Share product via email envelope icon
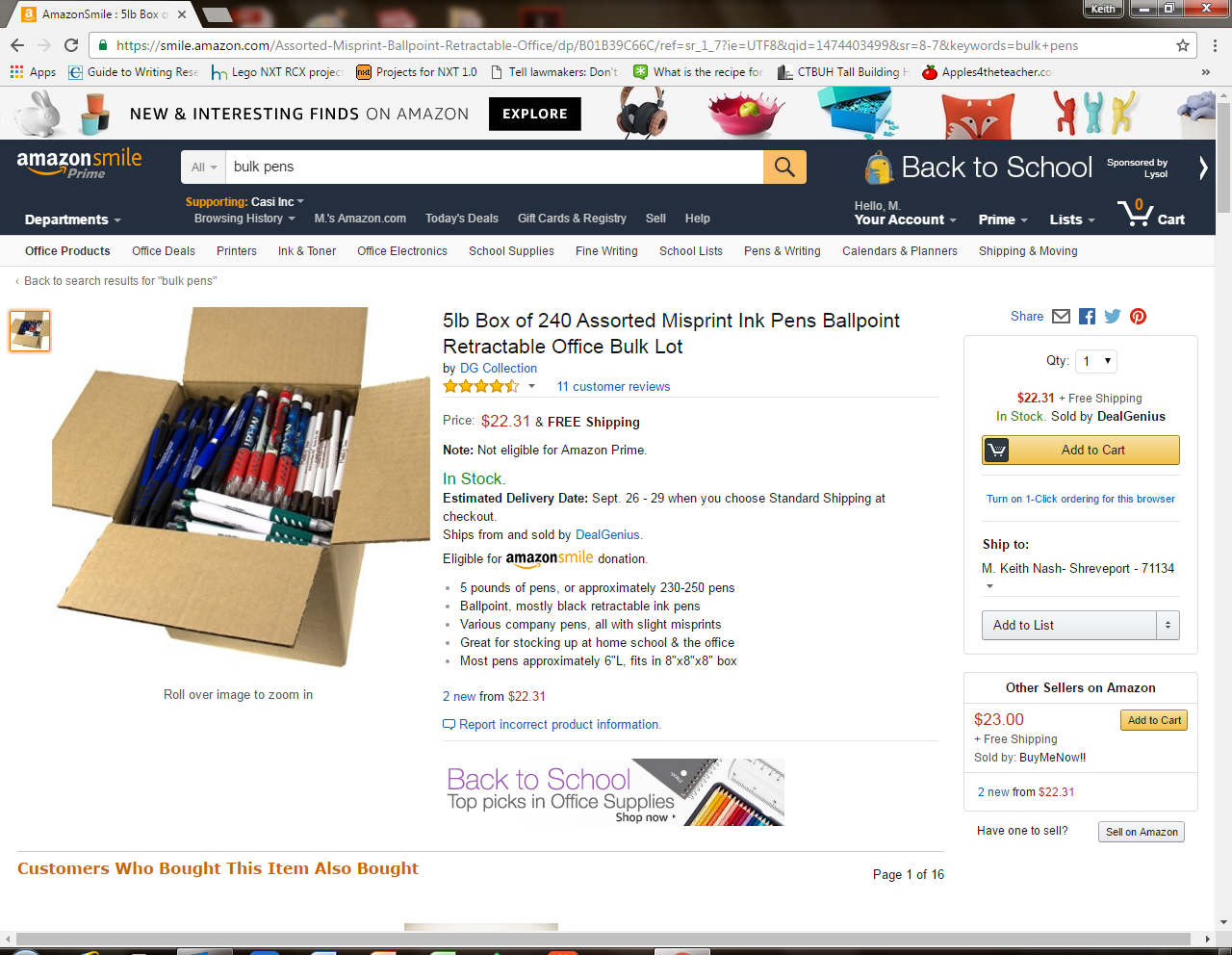This screenshot has height=955, width=1232. pyautogui.click(x=1061, y=317)
